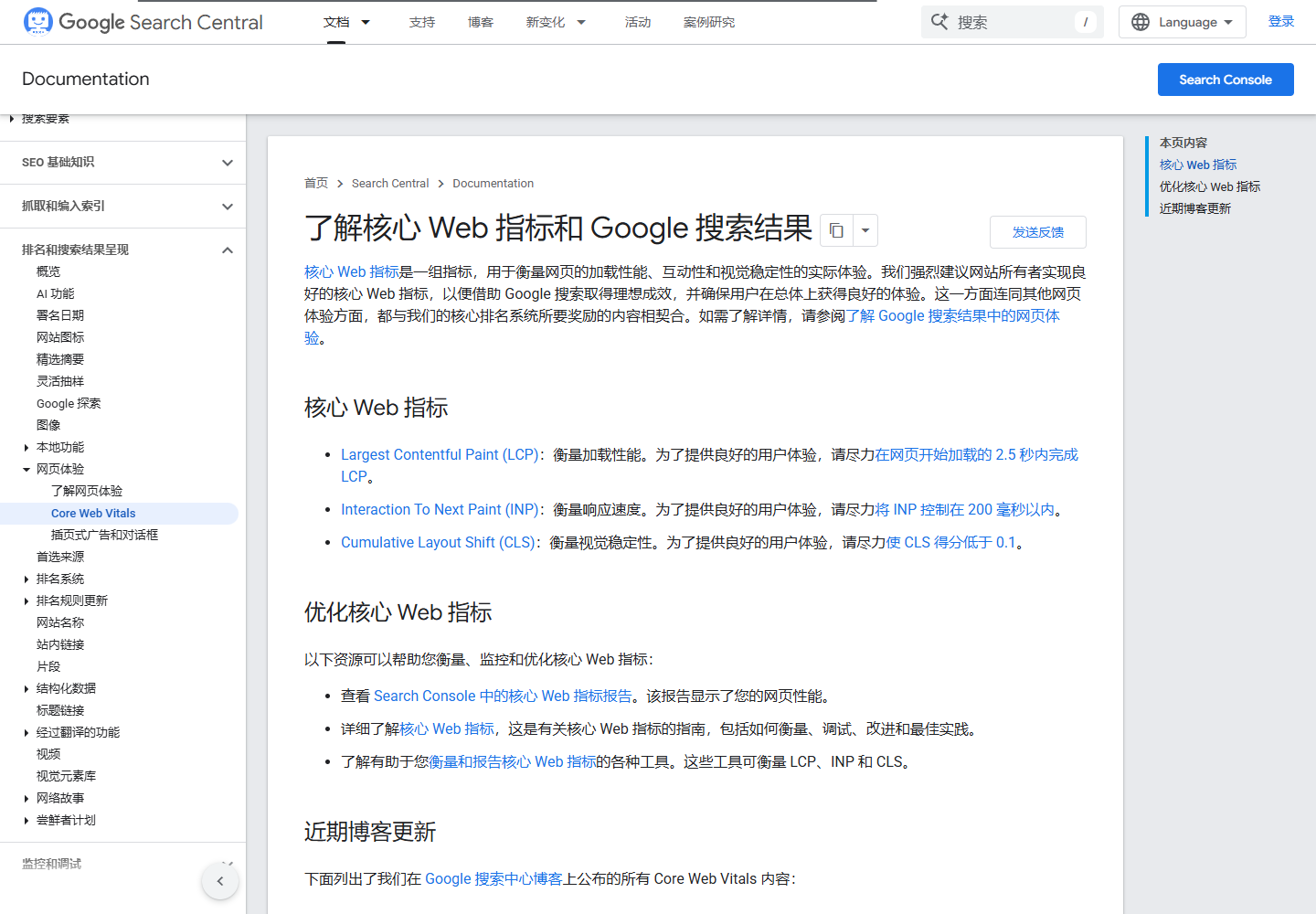Select 视觉元素库 in sidebar
The image size is (1316, 914).
click(66, 777)
